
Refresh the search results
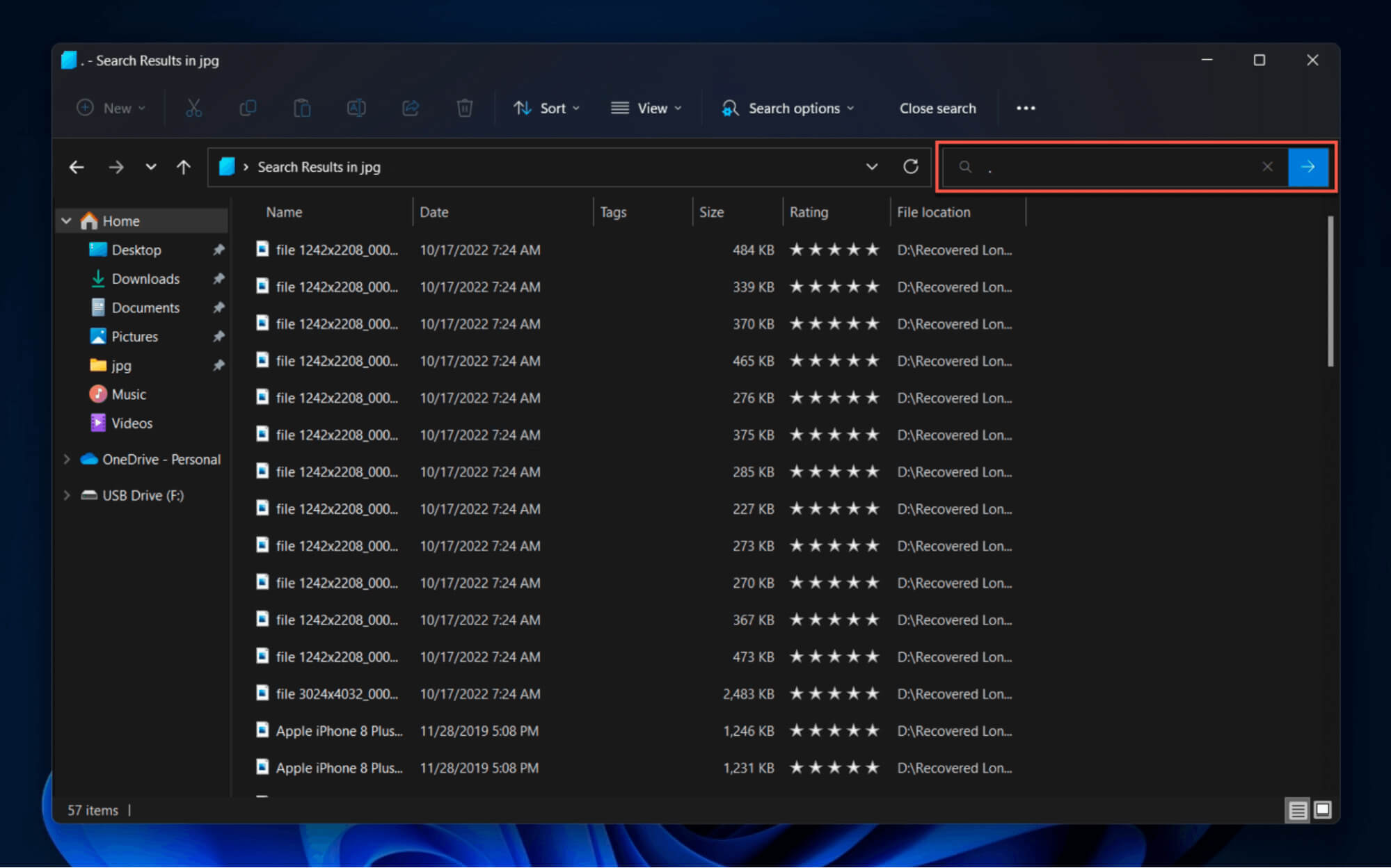coord(910,167)
